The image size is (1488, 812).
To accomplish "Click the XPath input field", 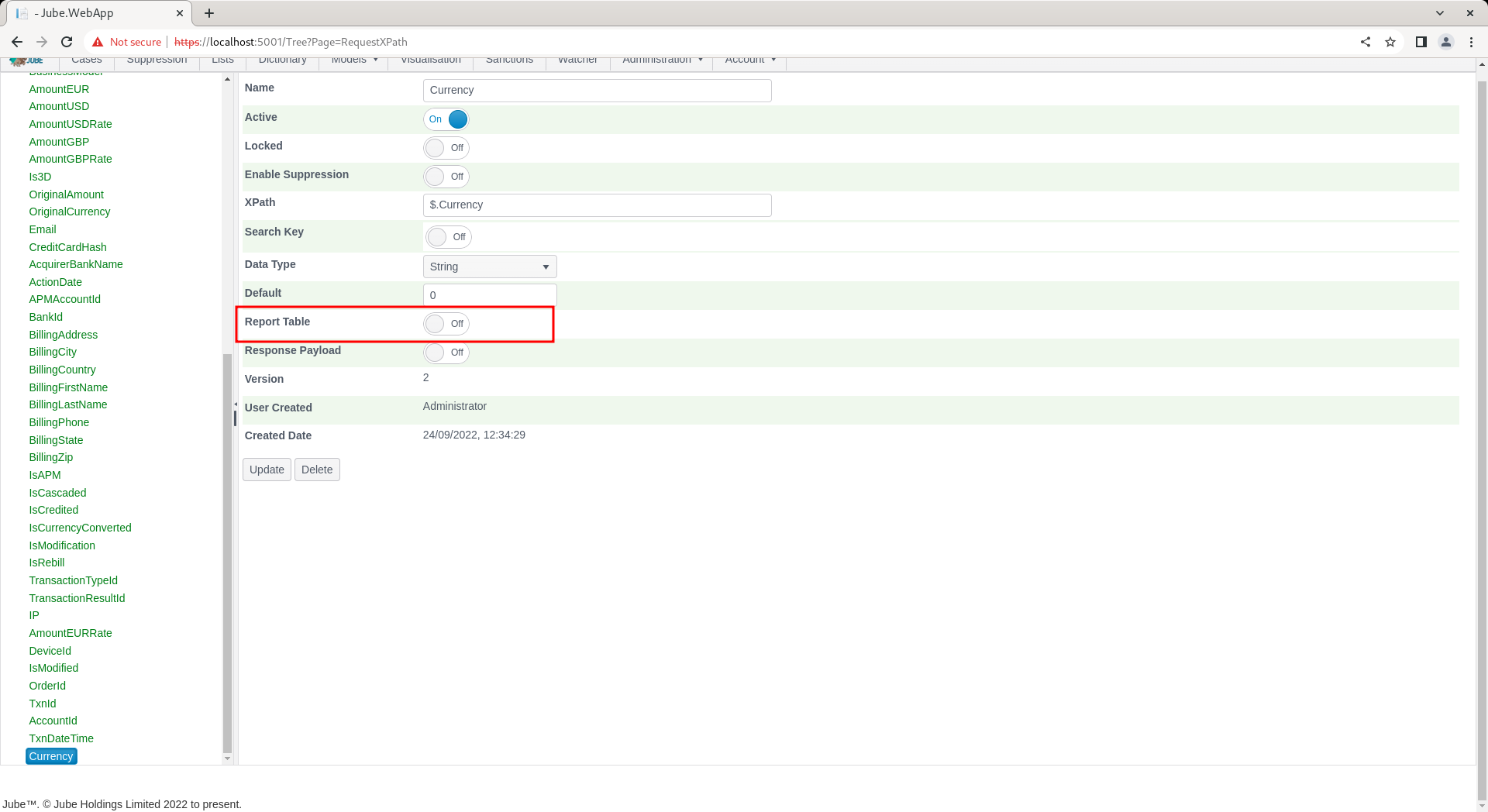I will [598, 205].
